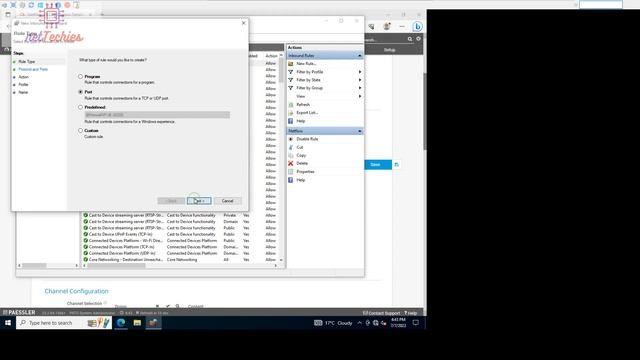This screenshot has height=360, width=640.
Task: Collapse the Inbound Rules actions section
Action: [x=360, y=56]
